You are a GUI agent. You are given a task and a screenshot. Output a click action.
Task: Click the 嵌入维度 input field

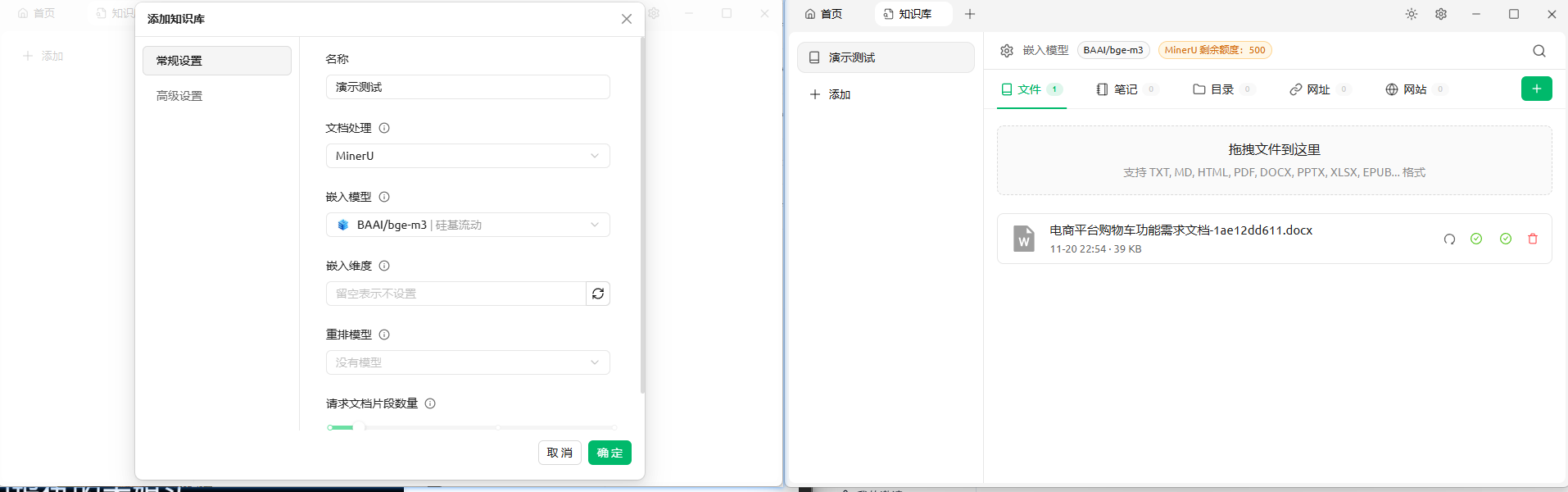pos(456,294)
